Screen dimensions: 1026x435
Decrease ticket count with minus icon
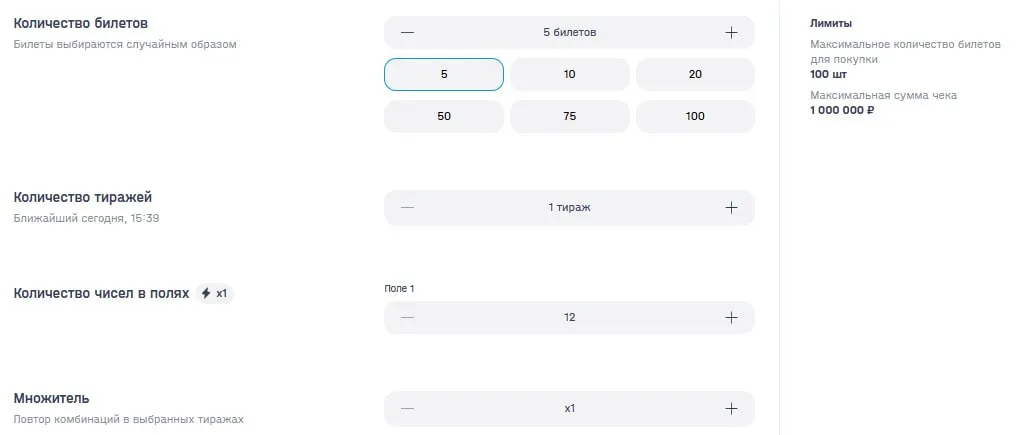pos(407,32)
